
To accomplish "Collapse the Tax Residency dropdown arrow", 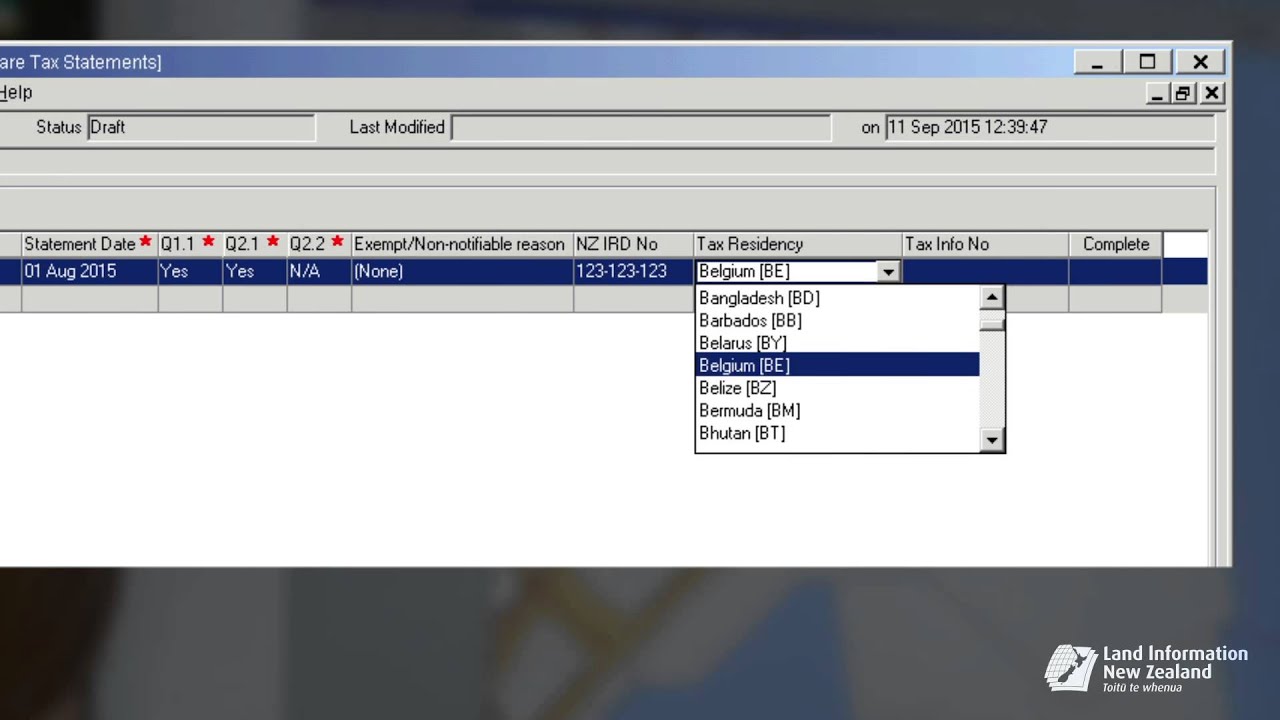I will click(x=888, y=272).
